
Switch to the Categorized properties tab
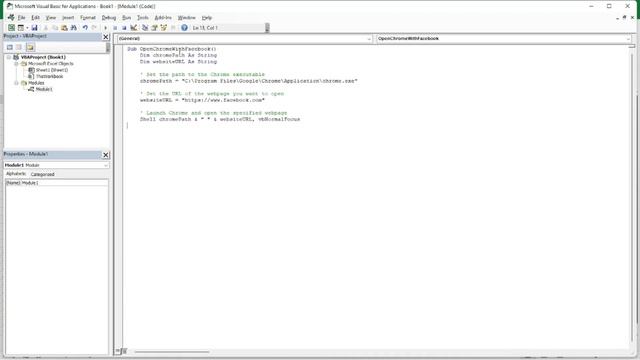(42, 174)
